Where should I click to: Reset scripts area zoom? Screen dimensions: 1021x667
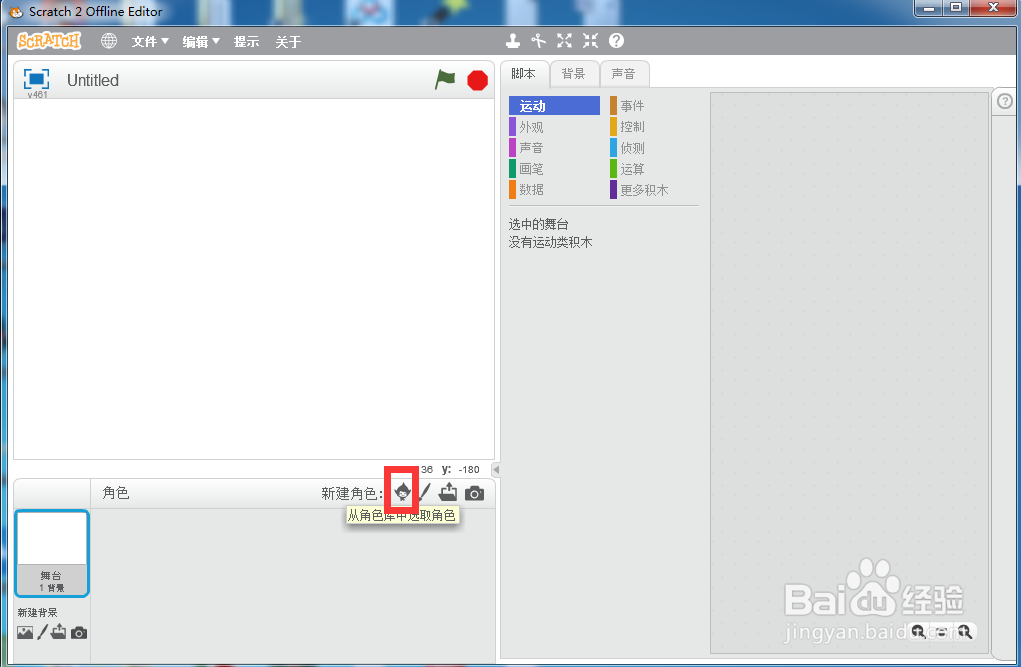click(x=942, y=632)
